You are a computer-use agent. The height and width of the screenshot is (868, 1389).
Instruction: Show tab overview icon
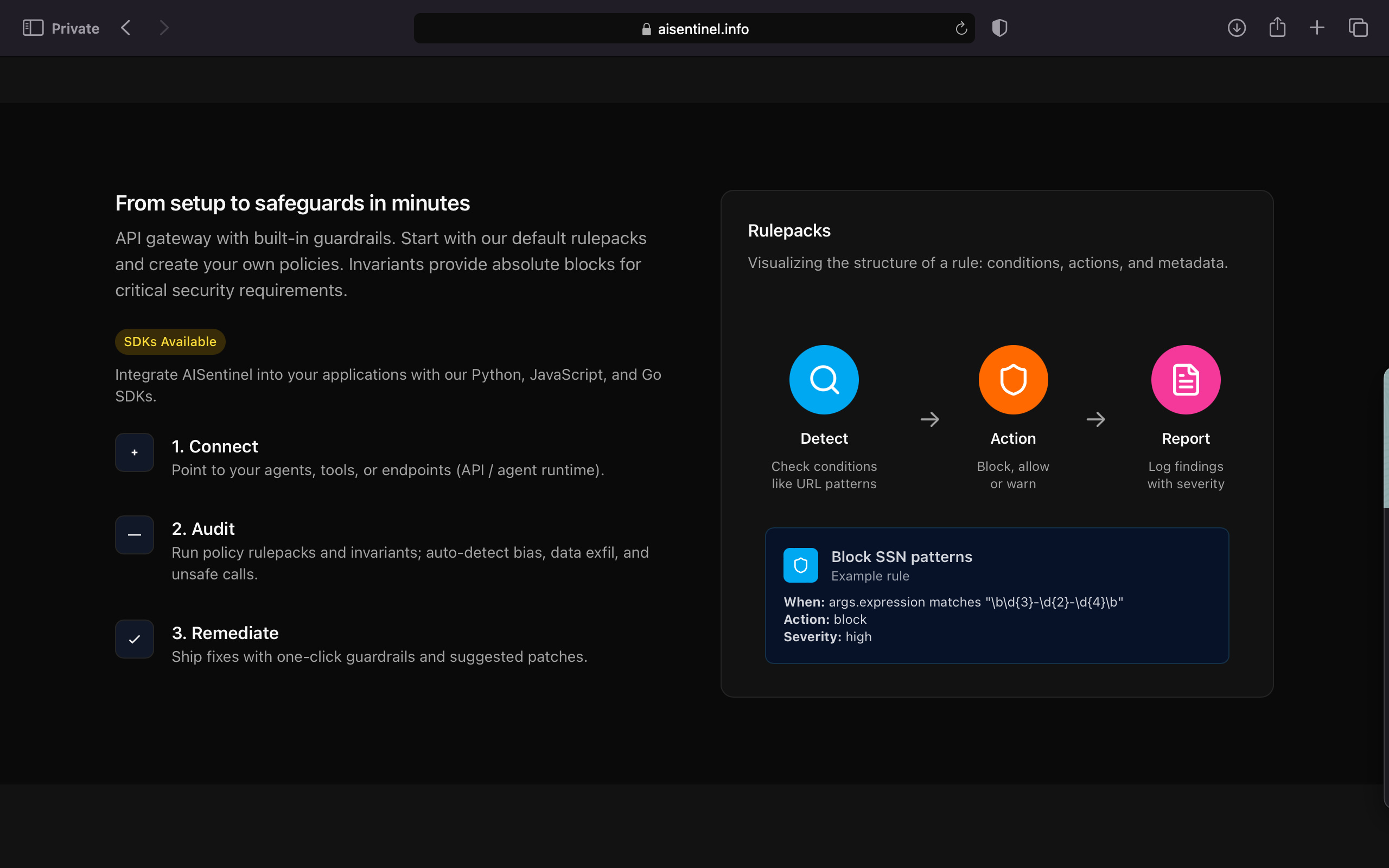pos(1358,28)
